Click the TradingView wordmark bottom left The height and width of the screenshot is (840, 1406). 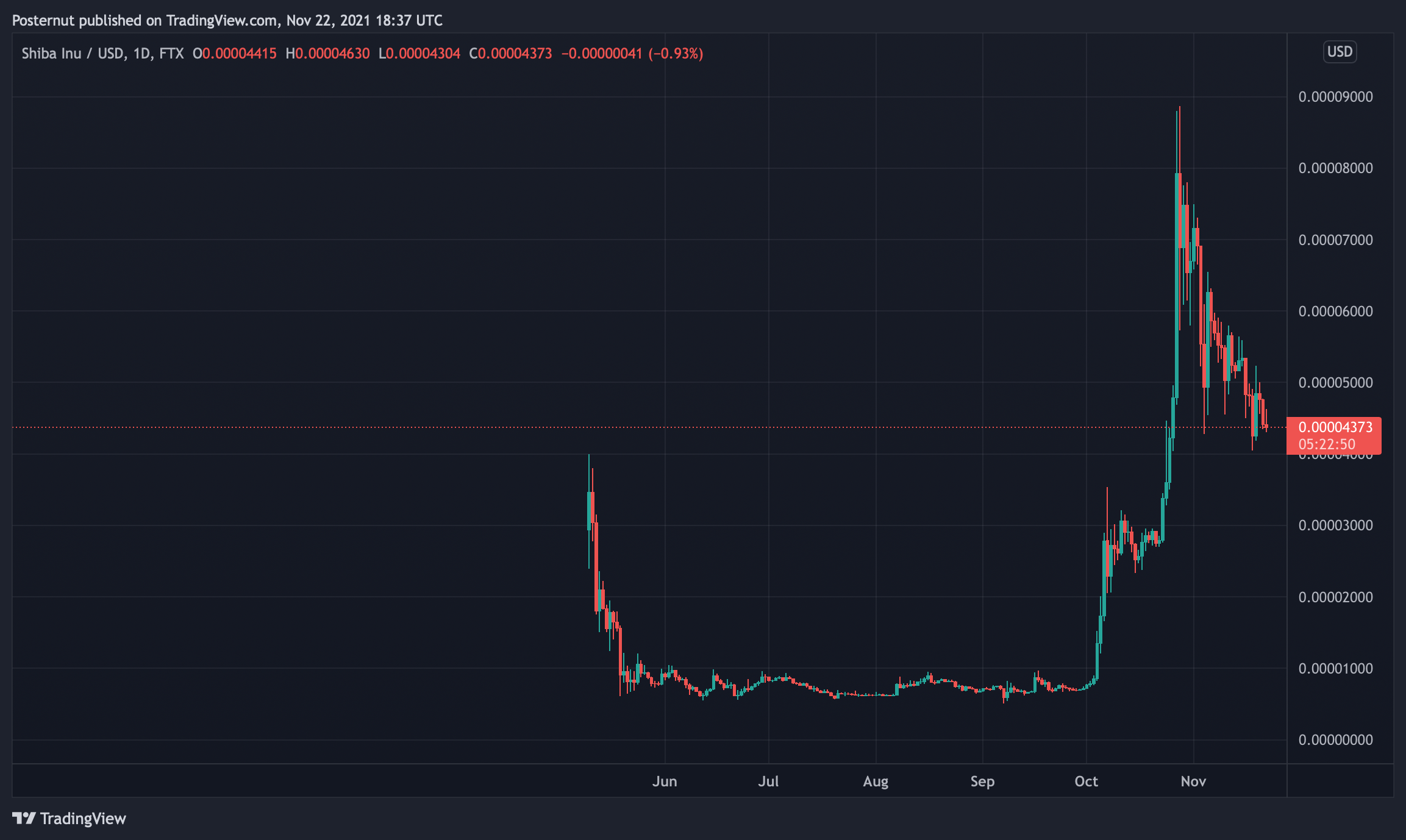82,819
